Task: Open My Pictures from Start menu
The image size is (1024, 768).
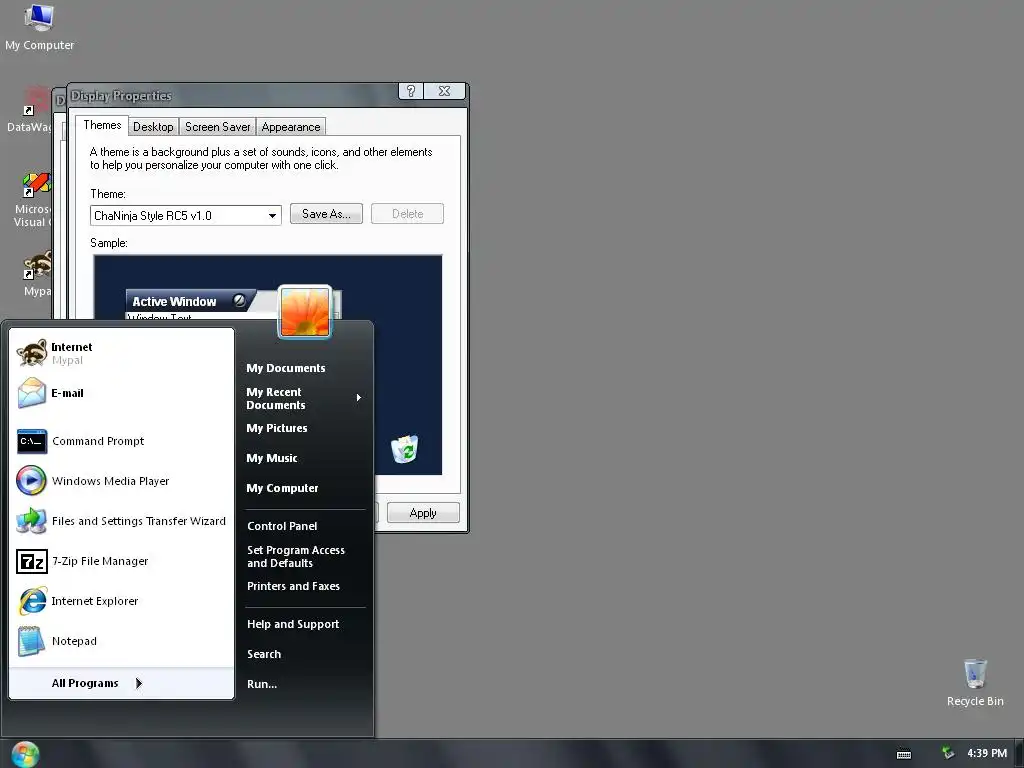Action: click(277, 428)
